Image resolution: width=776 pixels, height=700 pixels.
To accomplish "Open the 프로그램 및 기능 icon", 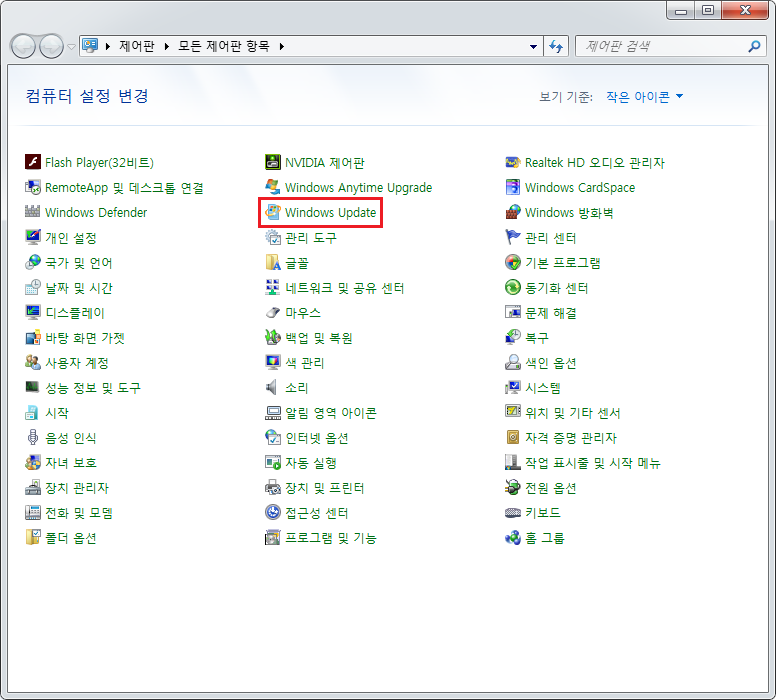I will click(273, 537).
